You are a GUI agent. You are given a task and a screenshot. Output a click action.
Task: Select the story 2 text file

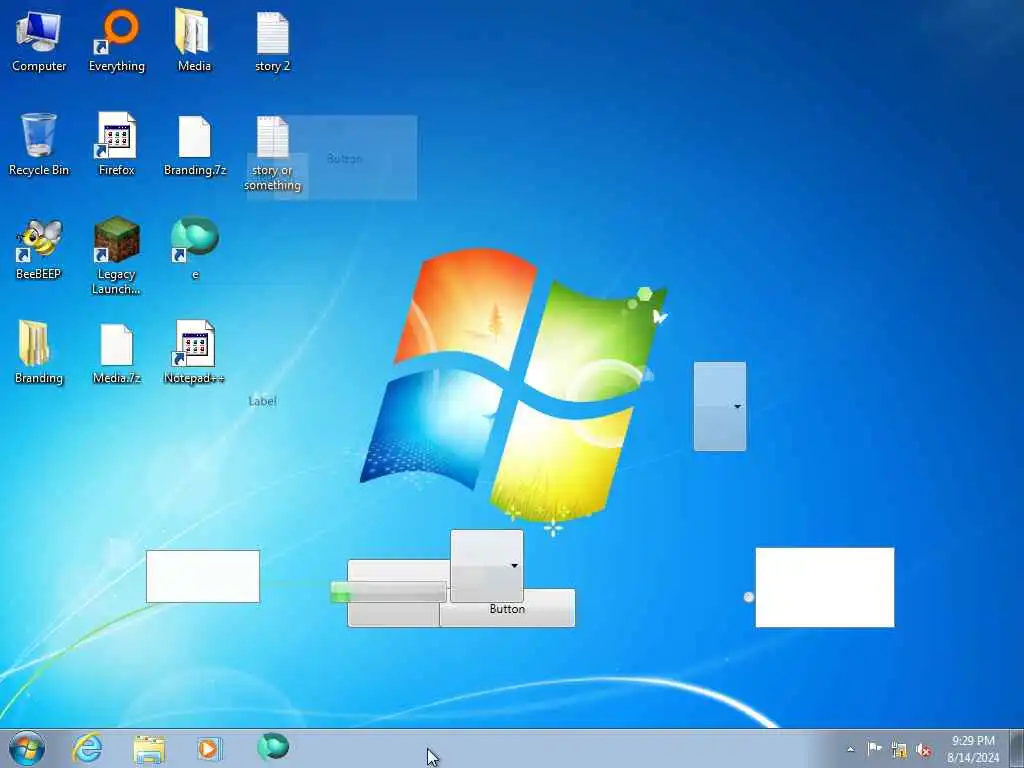272,41
